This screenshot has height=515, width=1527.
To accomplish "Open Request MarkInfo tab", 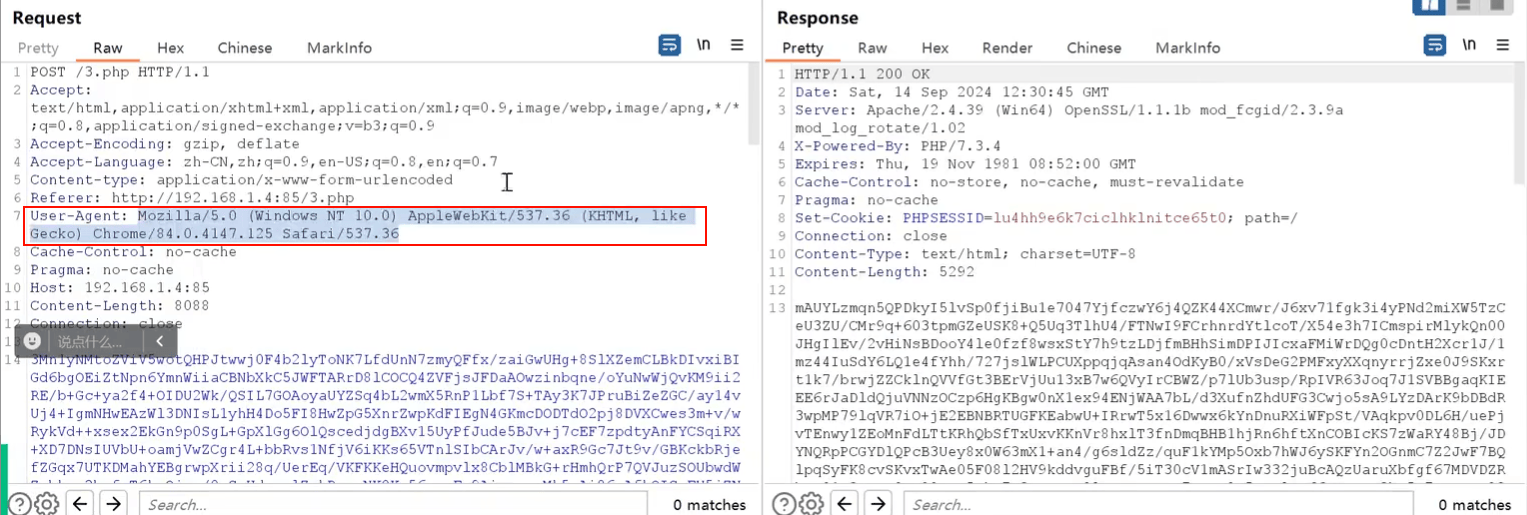I will [x=339, y=48].
